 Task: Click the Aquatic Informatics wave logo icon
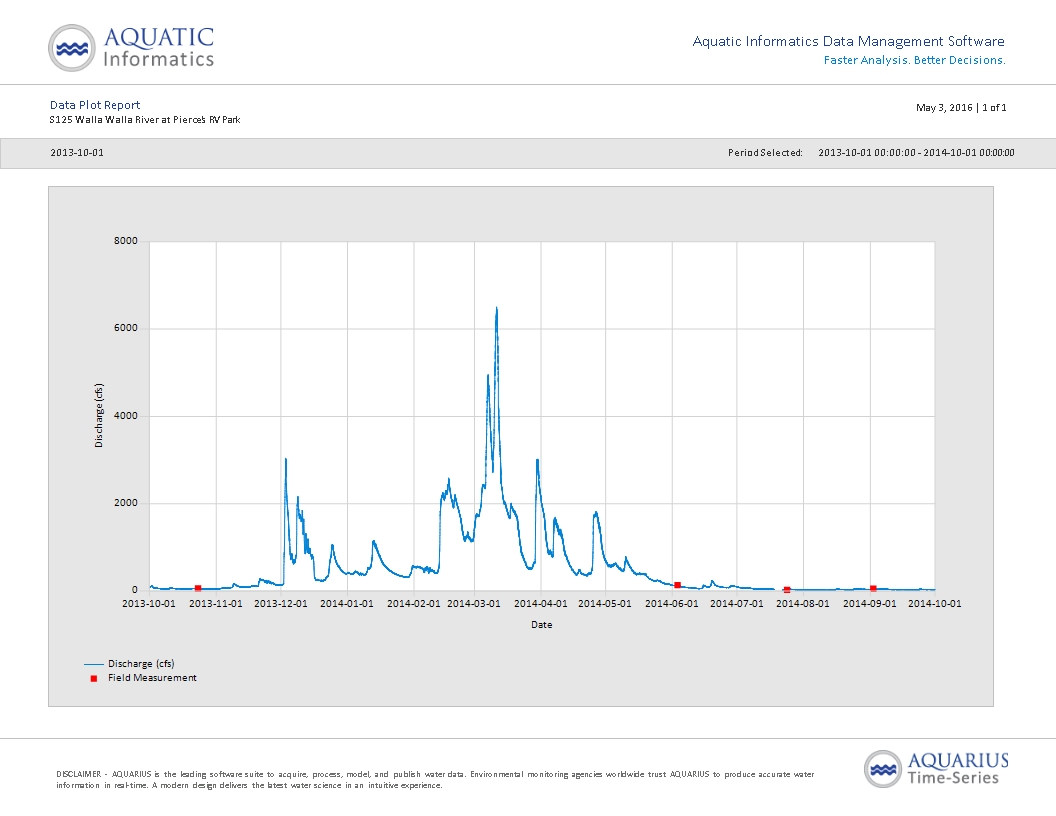(72, 48)
